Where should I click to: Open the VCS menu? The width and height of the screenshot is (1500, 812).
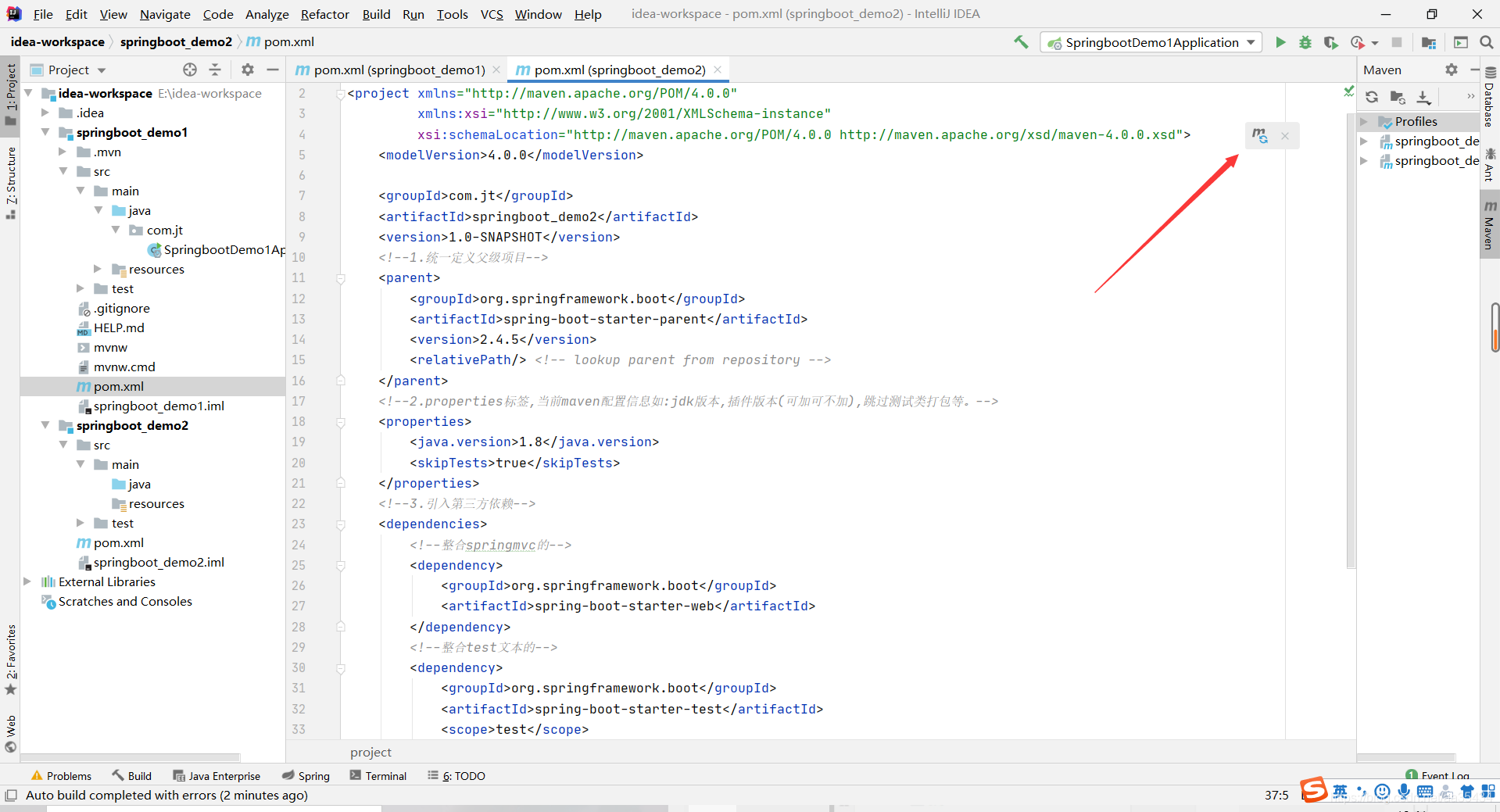(x=492, y=14)
